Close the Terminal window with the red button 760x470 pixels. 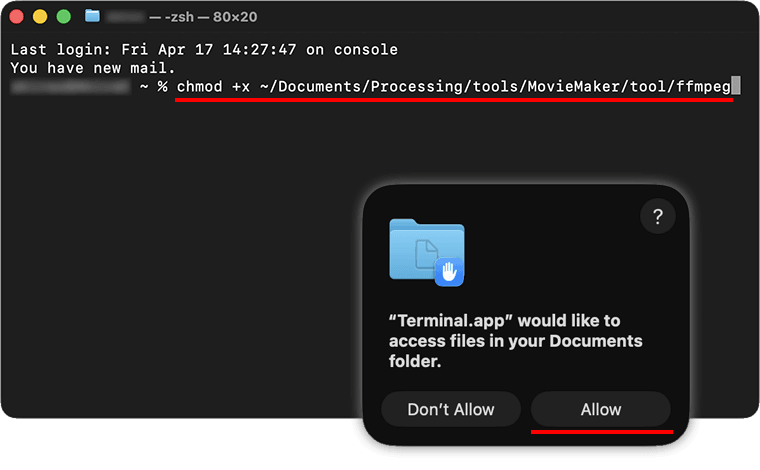pyautogui.click(x=18, y=16)
